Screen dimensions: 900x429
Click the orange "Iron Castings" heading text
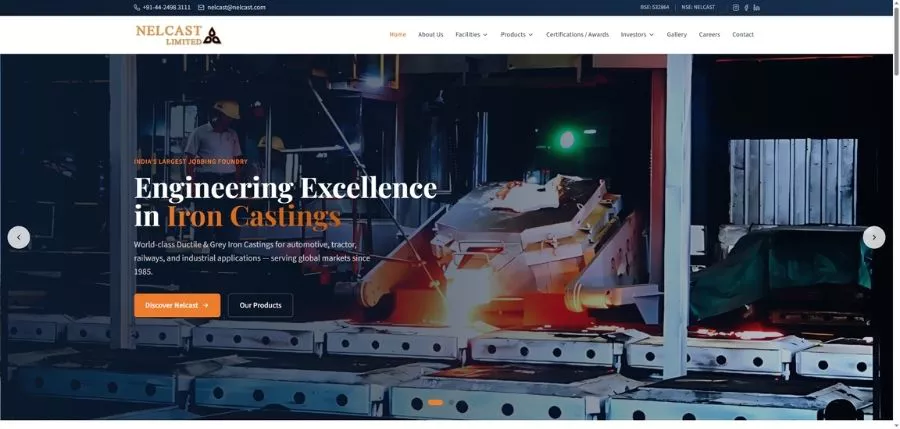(x=254, y=217)
